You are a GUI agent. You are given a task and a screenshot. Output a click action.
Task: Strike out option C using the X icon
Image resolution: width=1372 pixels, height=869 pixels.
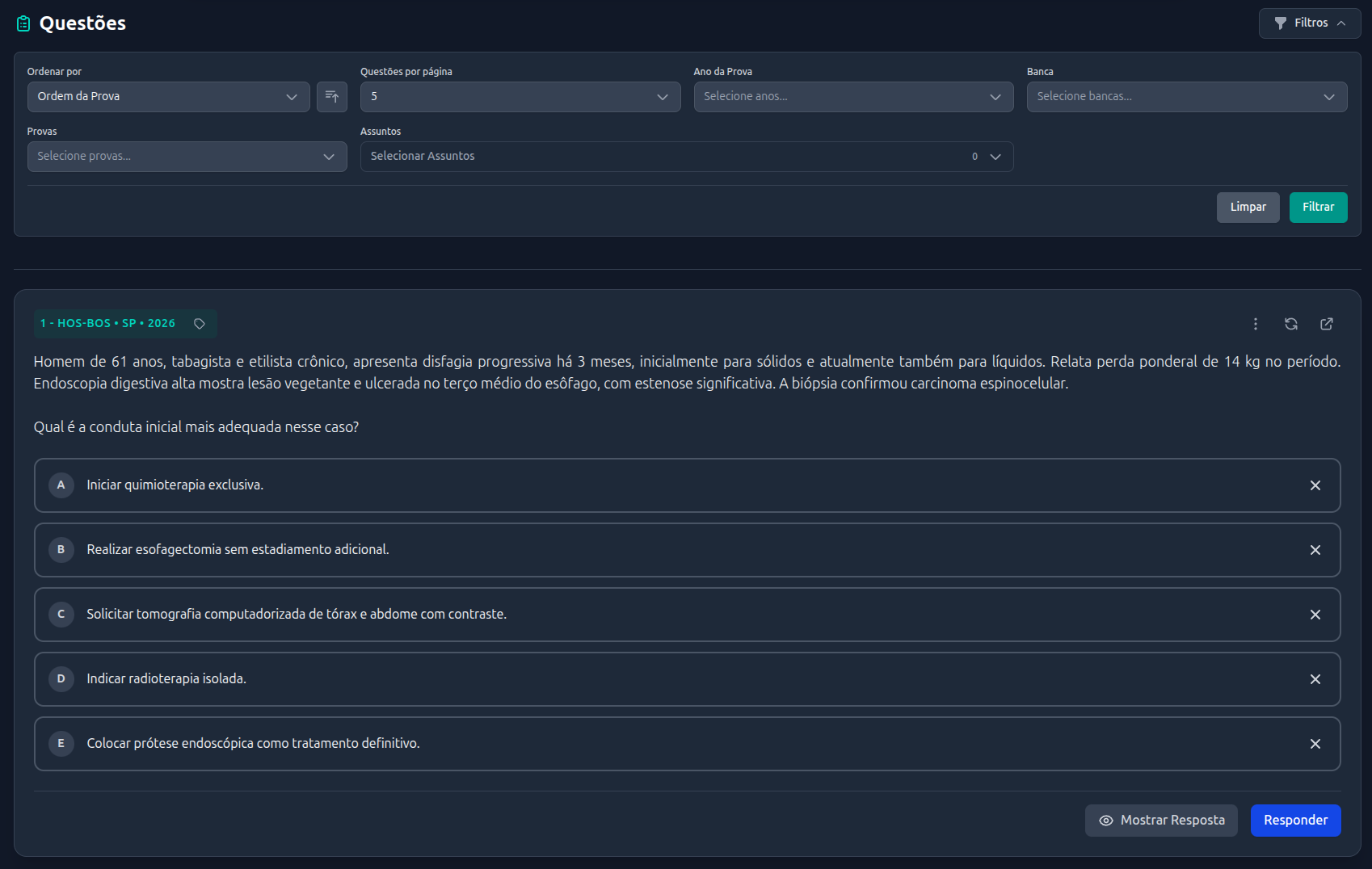tap(1315, 615)
